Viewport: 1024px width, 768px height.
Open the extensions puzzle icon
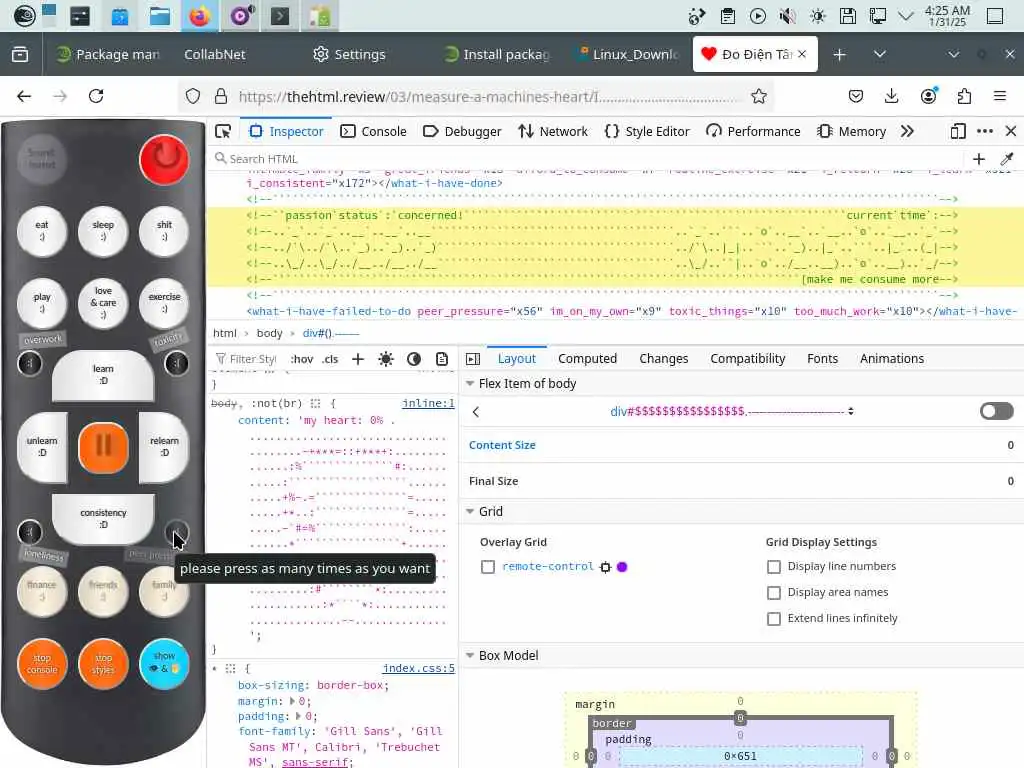[964, 97]
